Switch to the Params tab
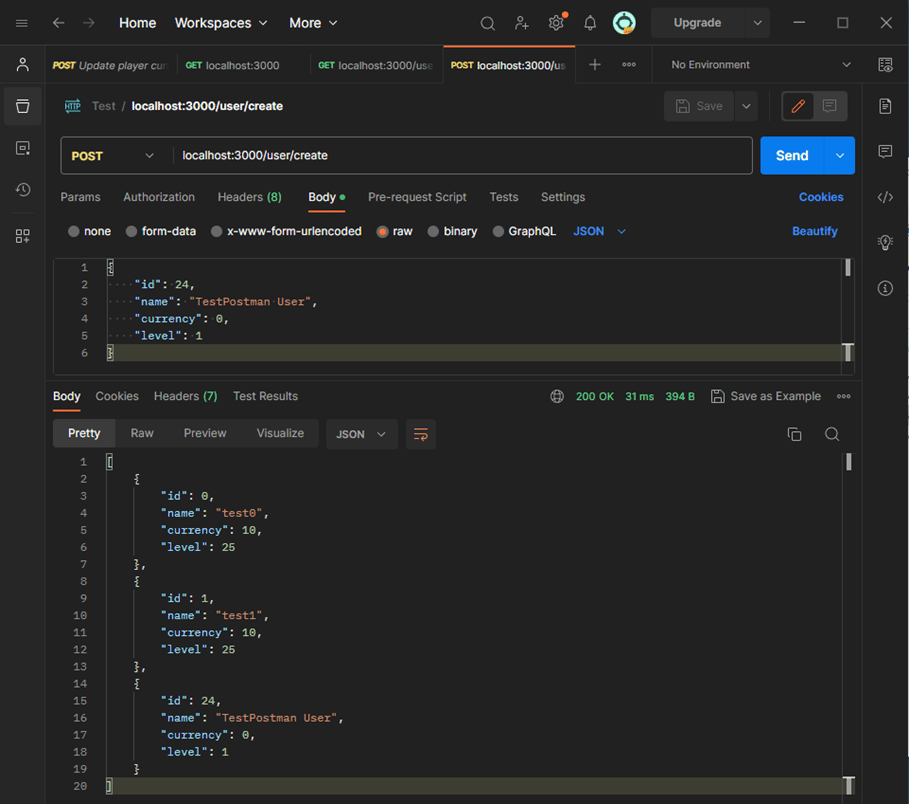The height and width of the screenshot is (804, 909). point(81,197)
